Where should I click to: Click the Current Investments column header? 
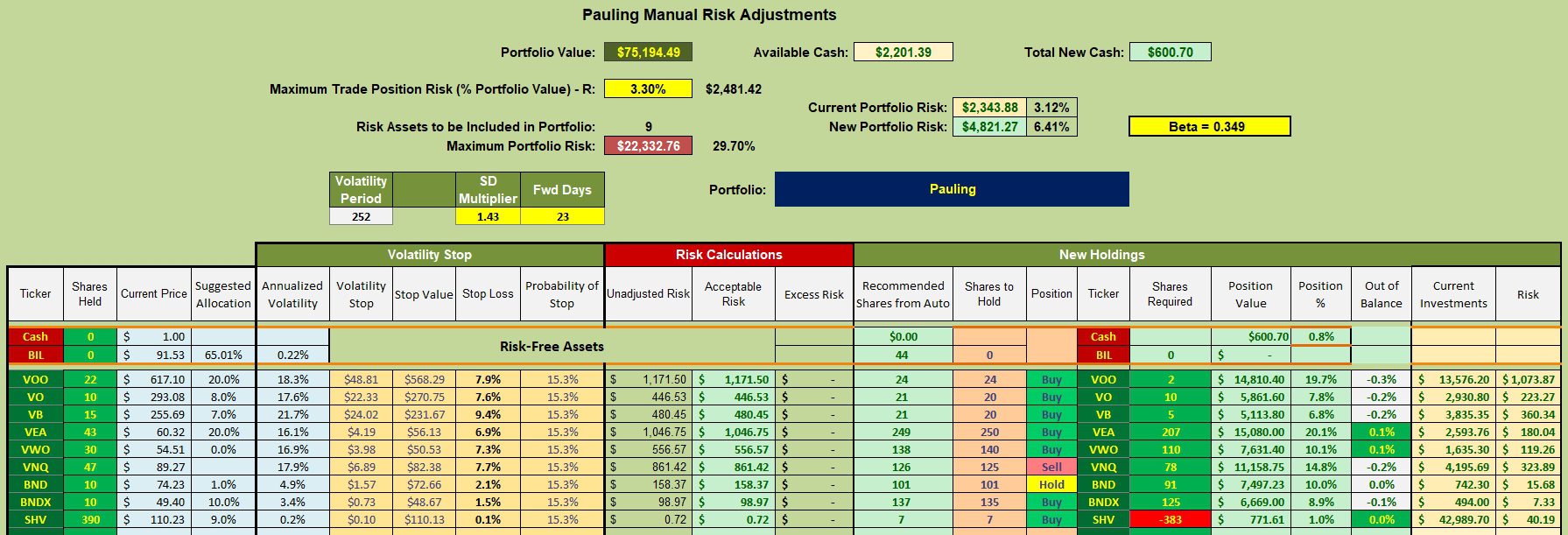pyautogui.click(x=1453, y=294)
